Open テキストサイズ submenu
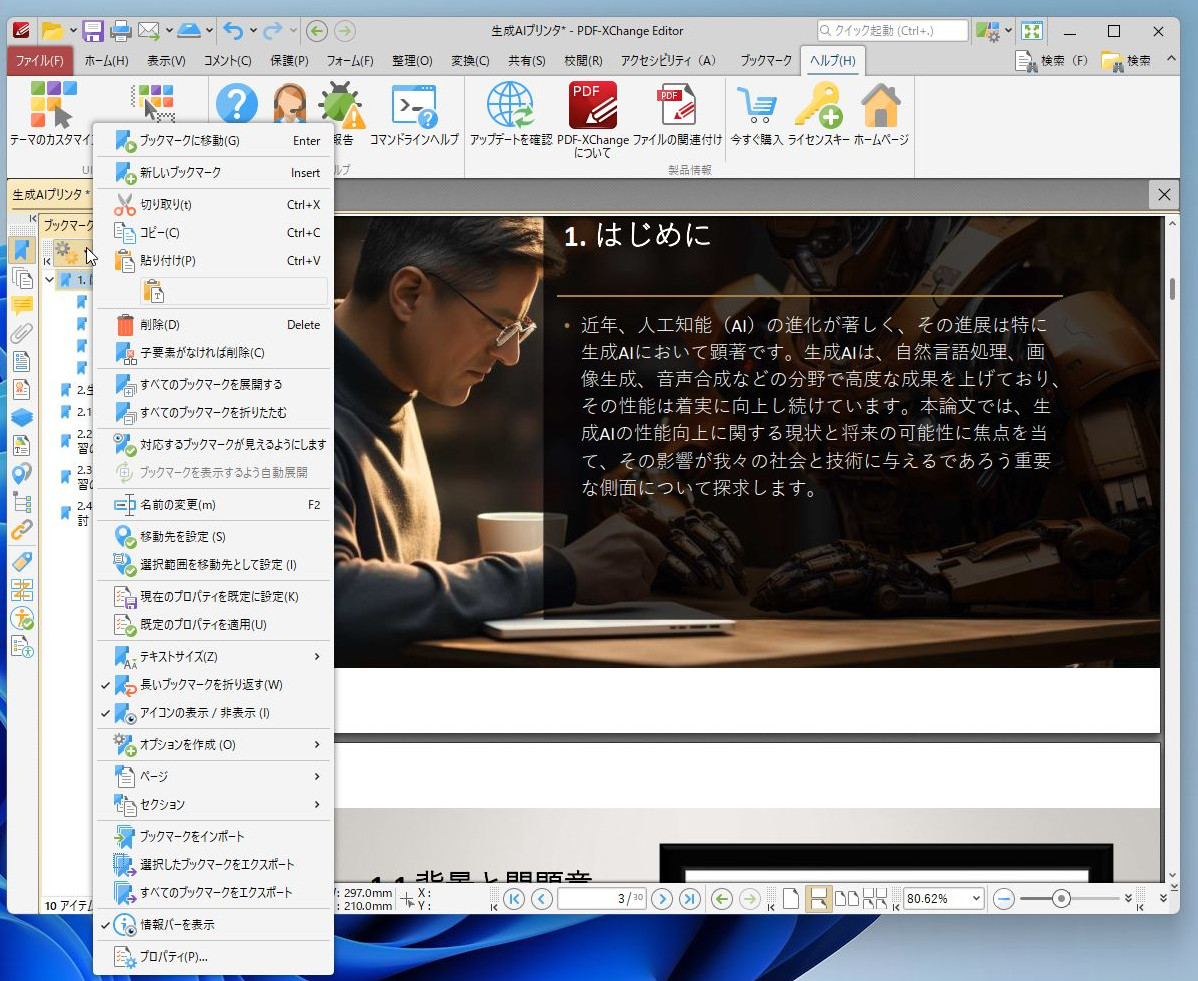The height and width of the screenshot is (981, 1198). 214,656
